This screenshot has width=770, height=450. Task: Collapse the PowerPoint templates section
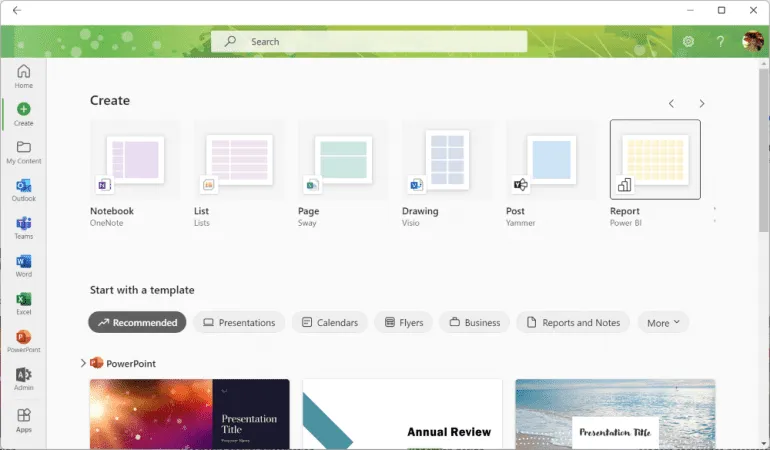click(x=83, y=363)
